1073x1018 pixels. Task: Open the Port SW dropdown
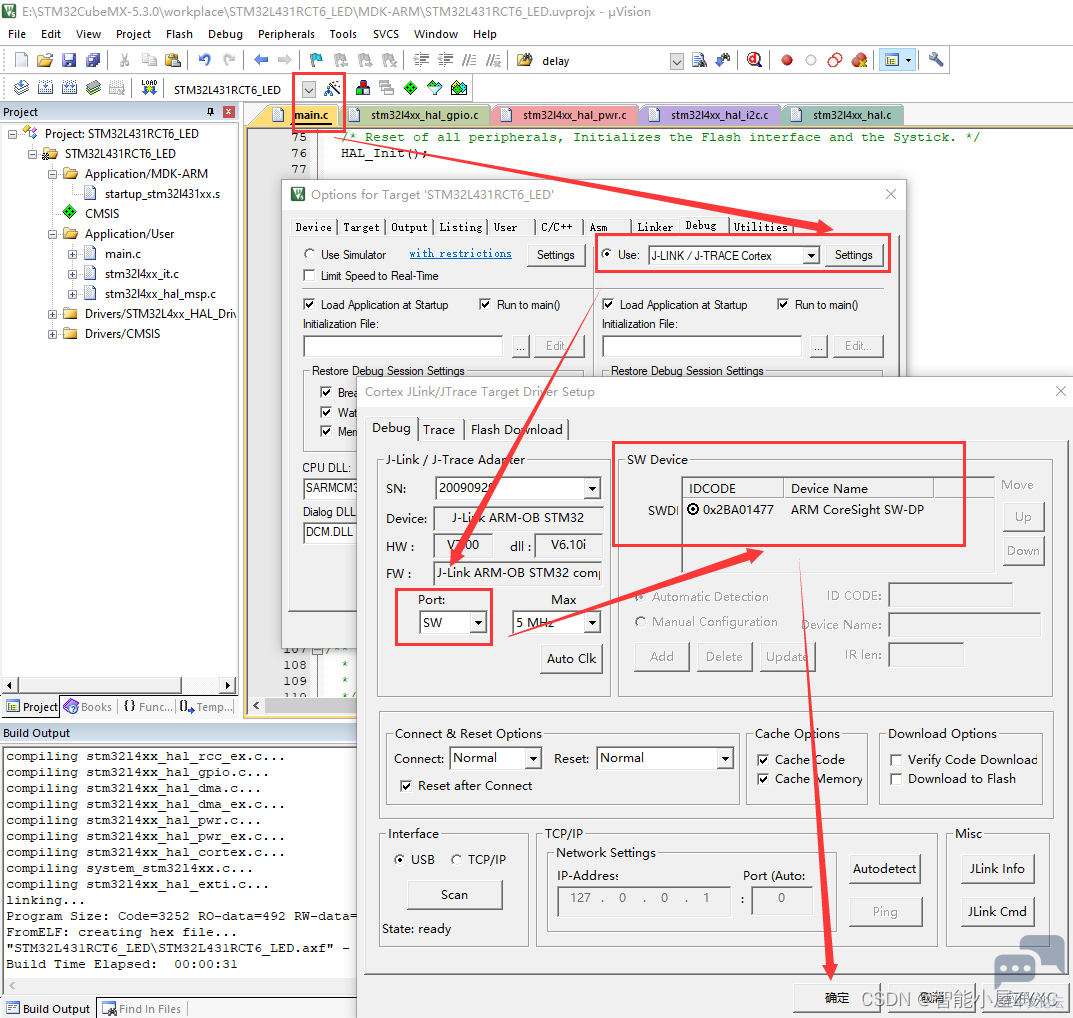click(478, 623)
